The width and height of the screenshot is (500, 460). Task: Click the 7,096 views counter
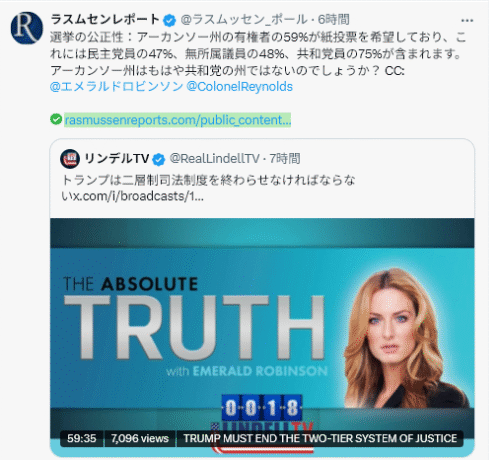[140, 438]
